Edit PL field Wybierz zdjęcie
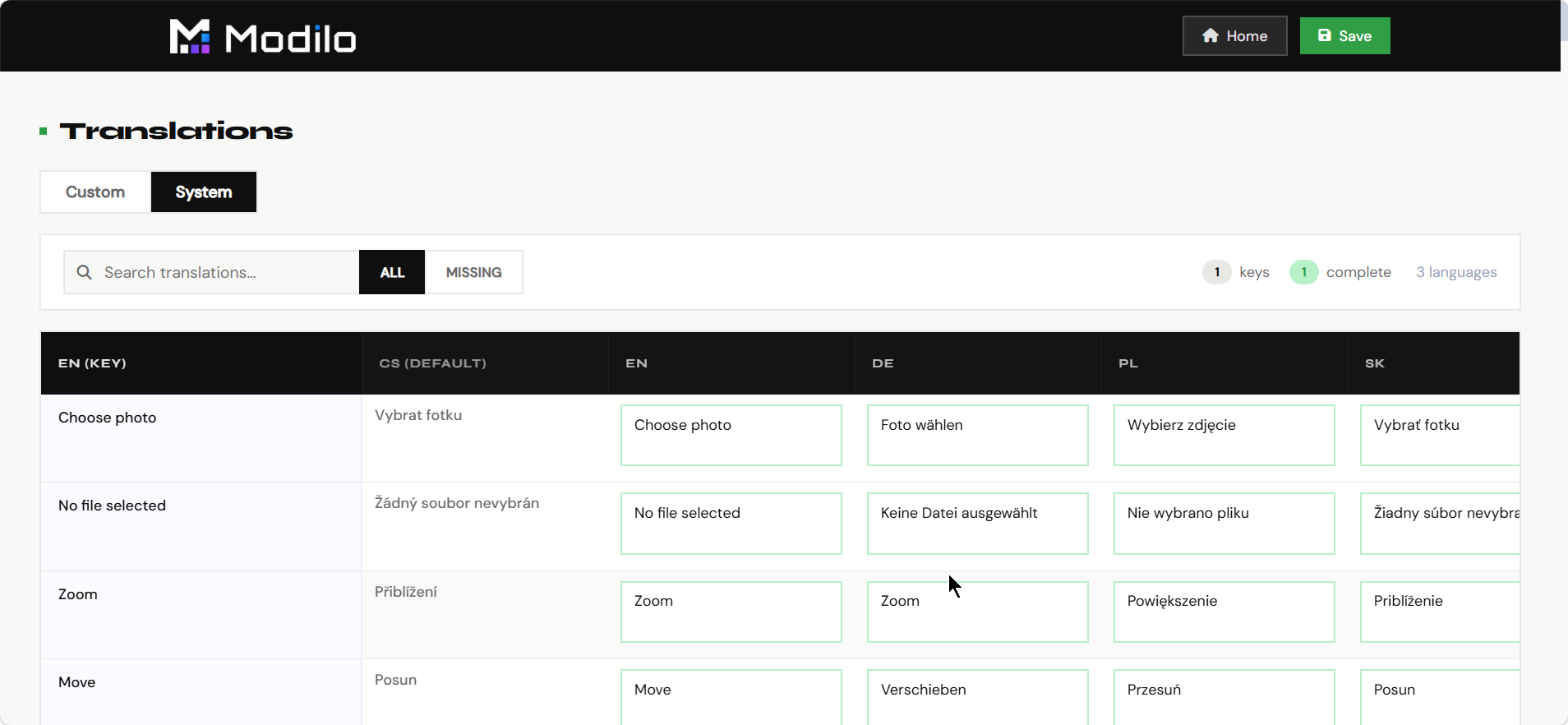 (1224, 435)
